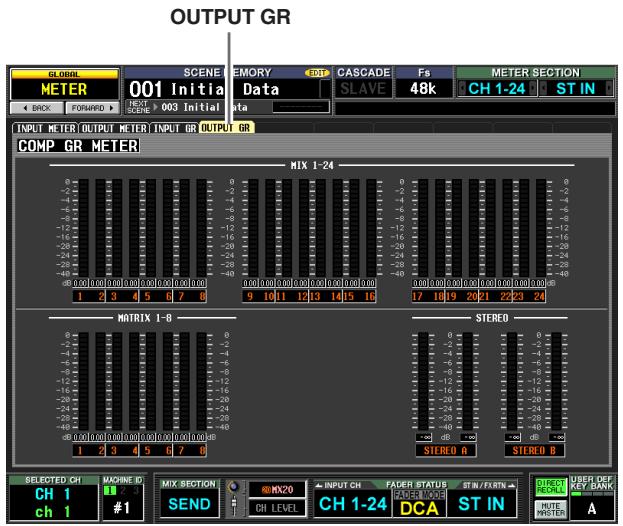Click STEREO B left -∞ value
This screenshot has height=526, width=623.
pyautogui.click(x=513, y=437)
